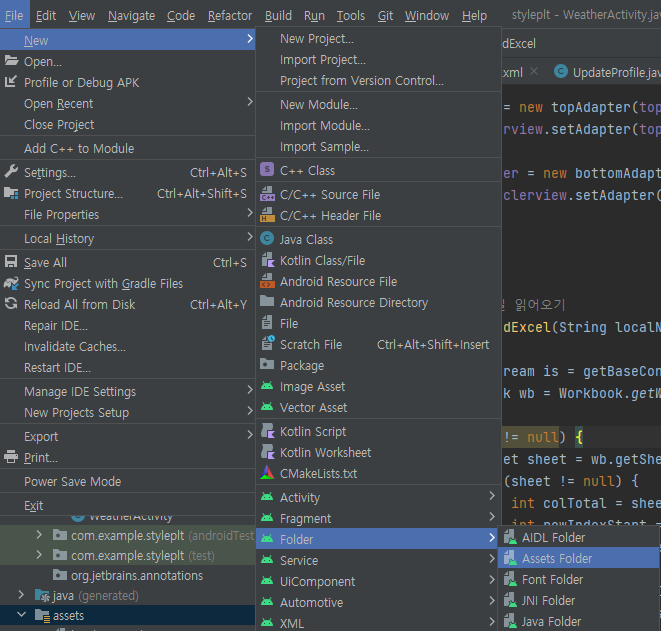
Task: Click the Save All floppy icon
Action: pyautogui.click(x=11, y=262)
